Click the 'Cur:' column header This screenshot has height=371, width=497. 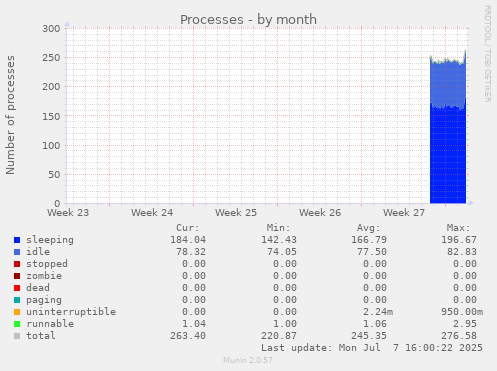188,228
